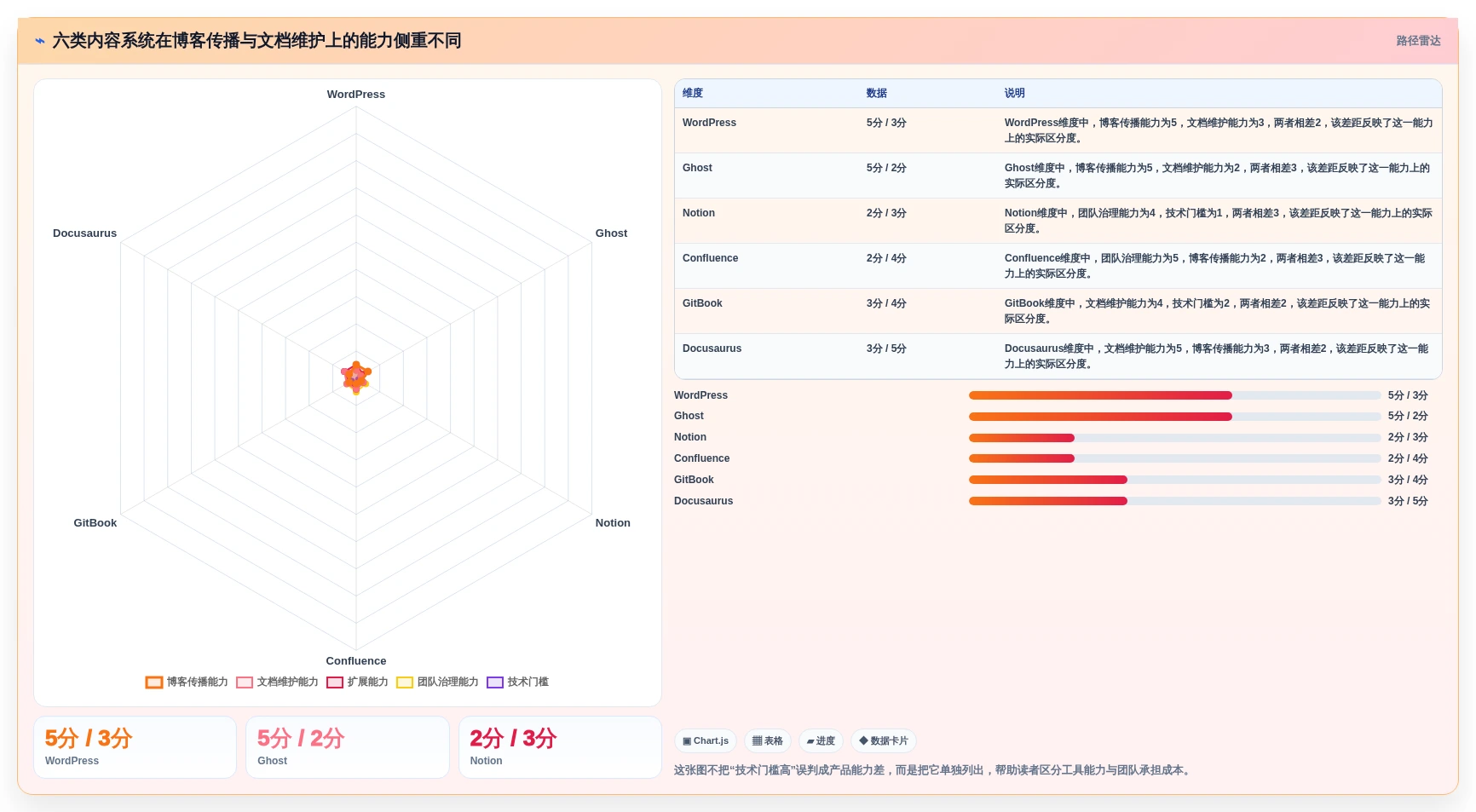Screen dimensions: 1476x812
Task: Click the 数据 column header
Action: [877, 94]
